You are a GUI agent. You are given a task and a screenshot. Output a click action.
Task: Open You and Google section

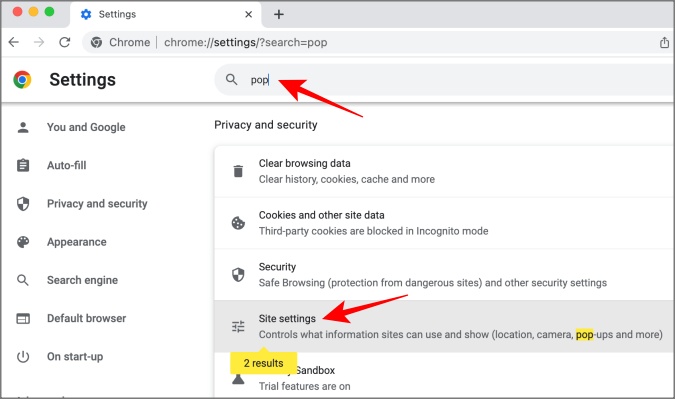click(86, 127)
